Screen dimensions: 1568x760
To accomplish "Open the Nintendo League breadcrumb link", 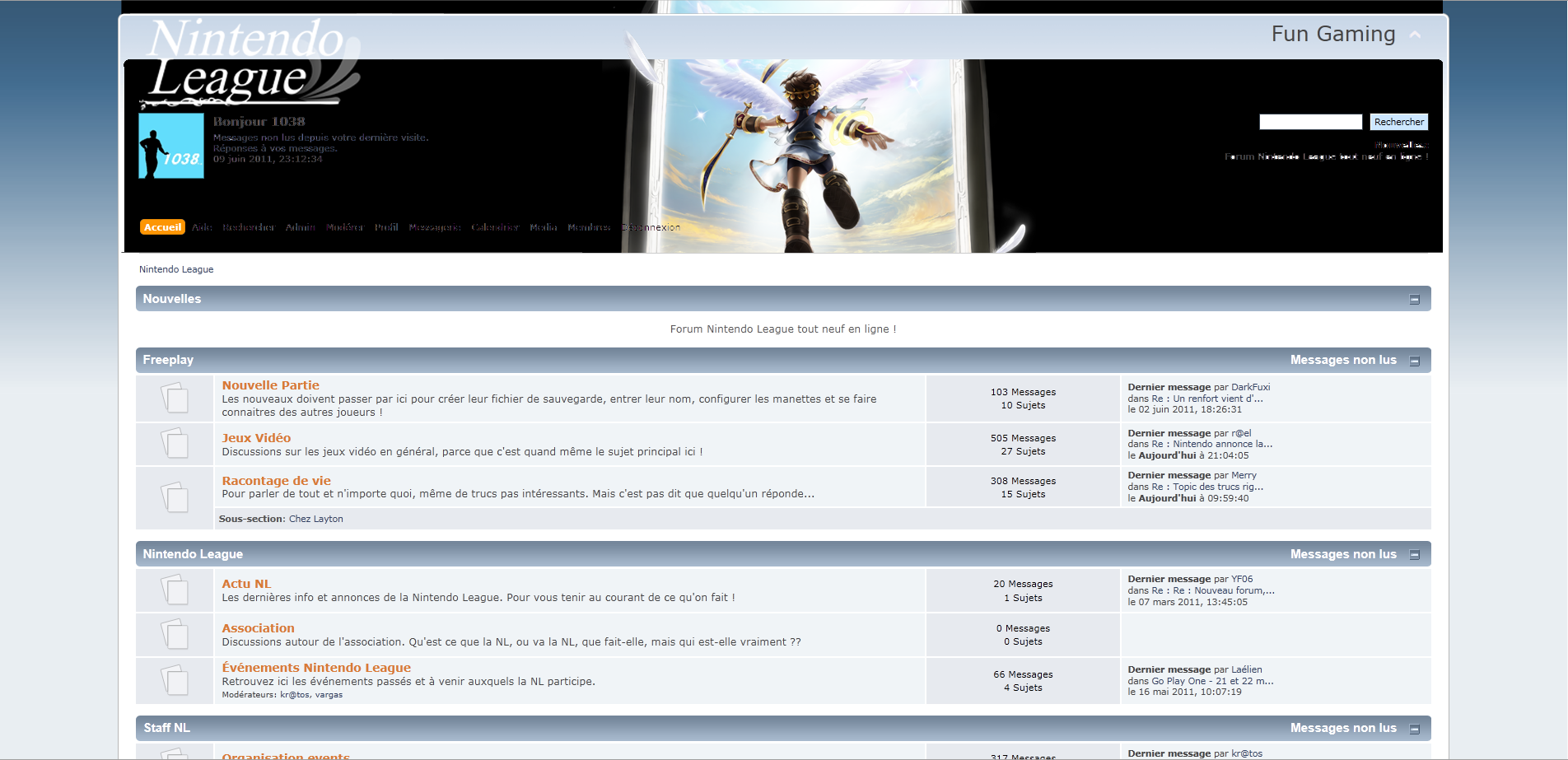I will (x=176, y=269).
